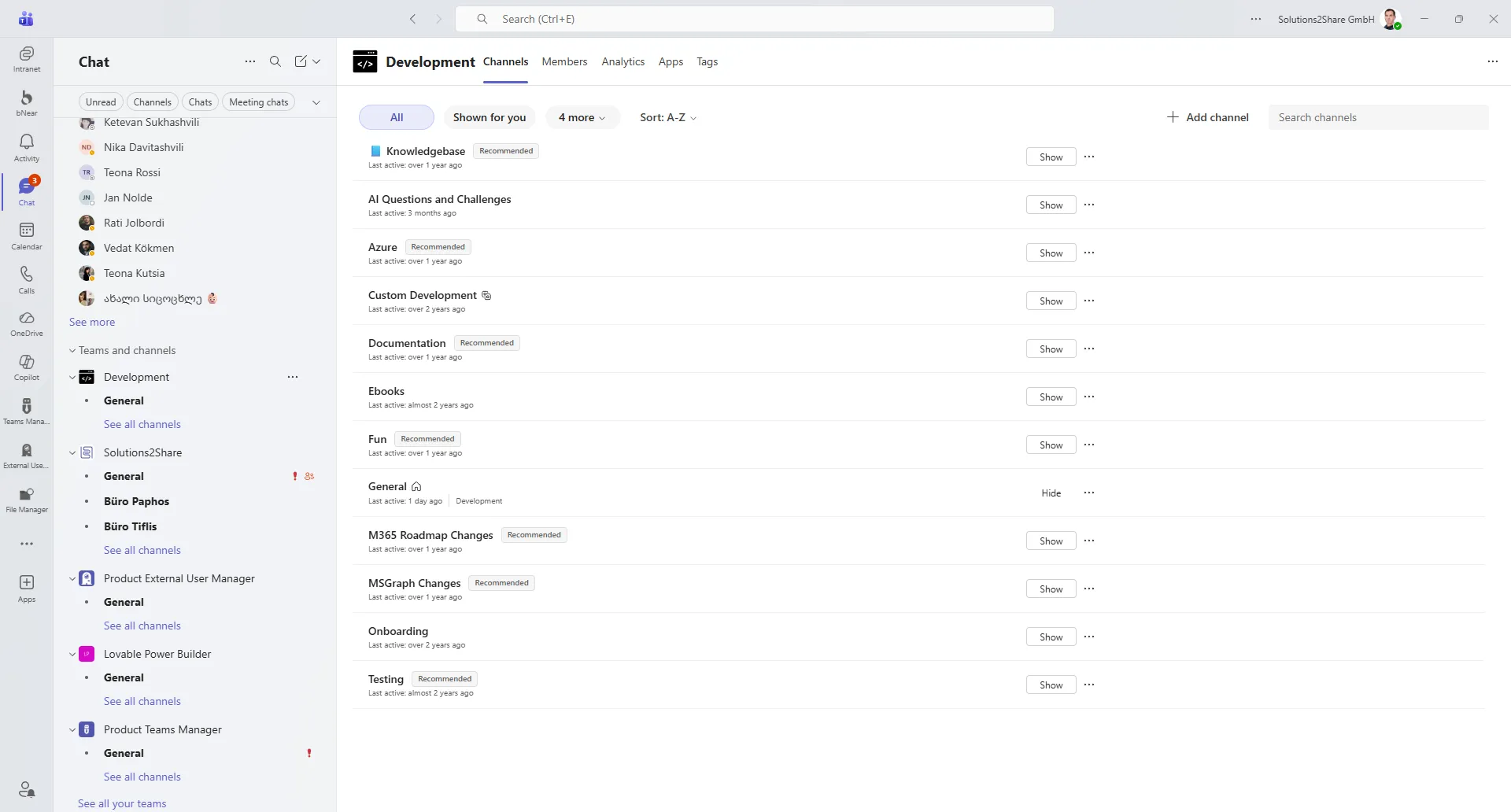Open more options for Ebooks channel
This screenshot has height=812, width=1511.
pyautogui.click(x=1089, y=397)
